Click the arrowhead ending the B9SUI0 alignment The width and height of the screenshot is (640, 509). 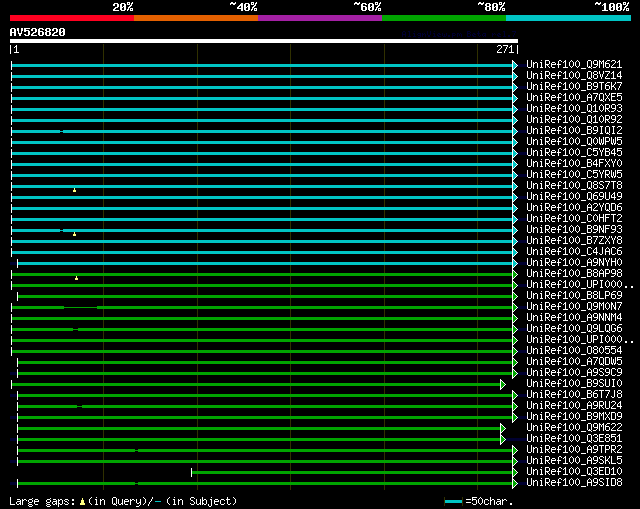pyautogui.click(x=503, y=385)
